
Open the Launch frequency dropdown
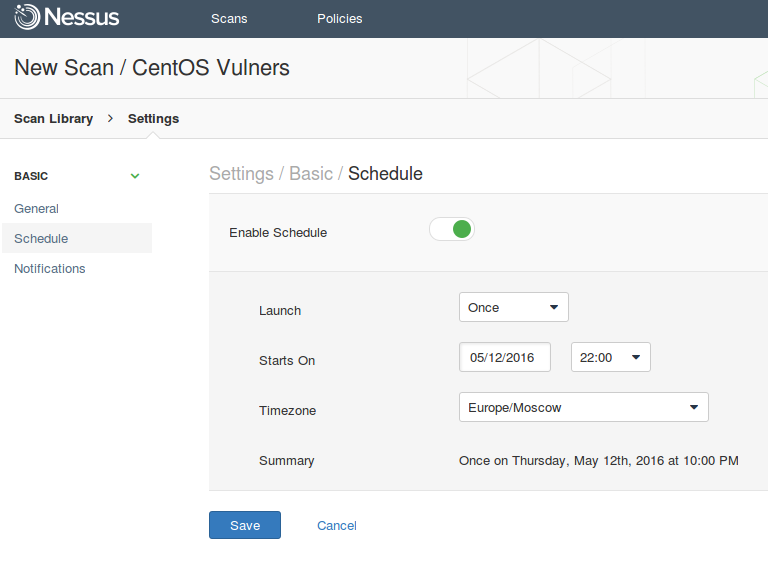[x=513, y=307]
